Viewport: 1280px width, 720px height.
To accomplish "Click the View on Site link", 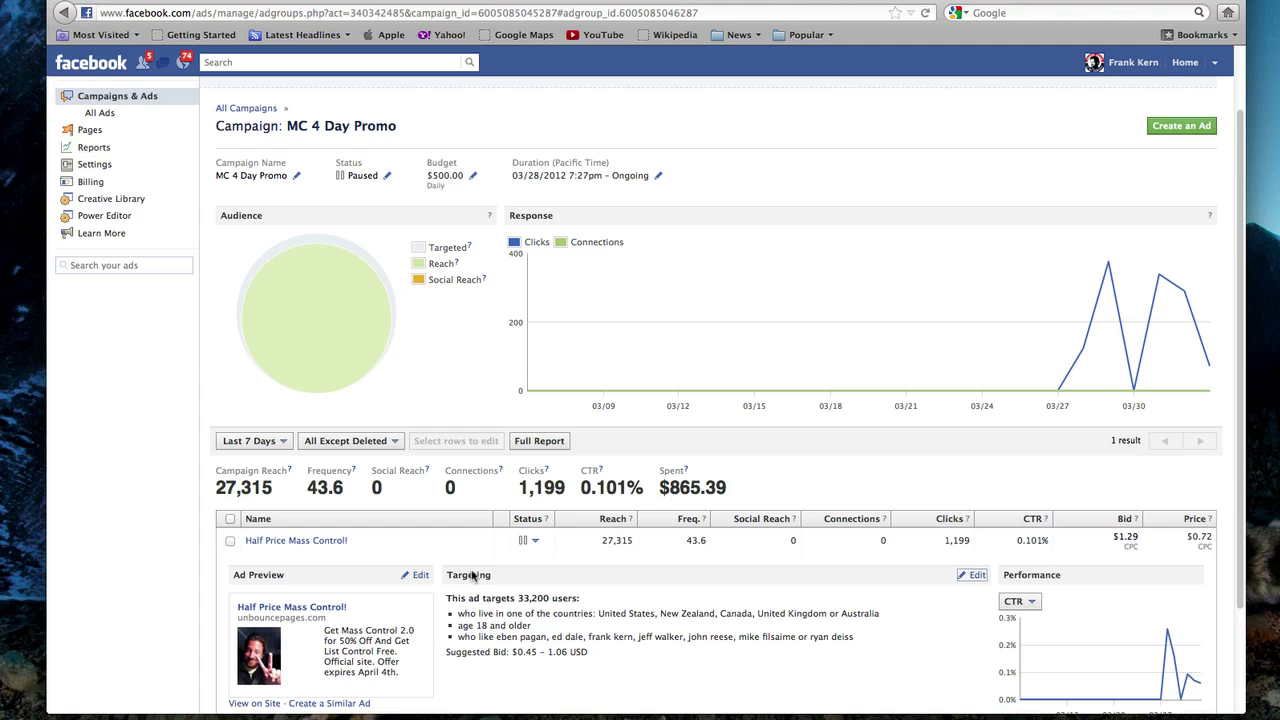I will click(x=254, y=703).
